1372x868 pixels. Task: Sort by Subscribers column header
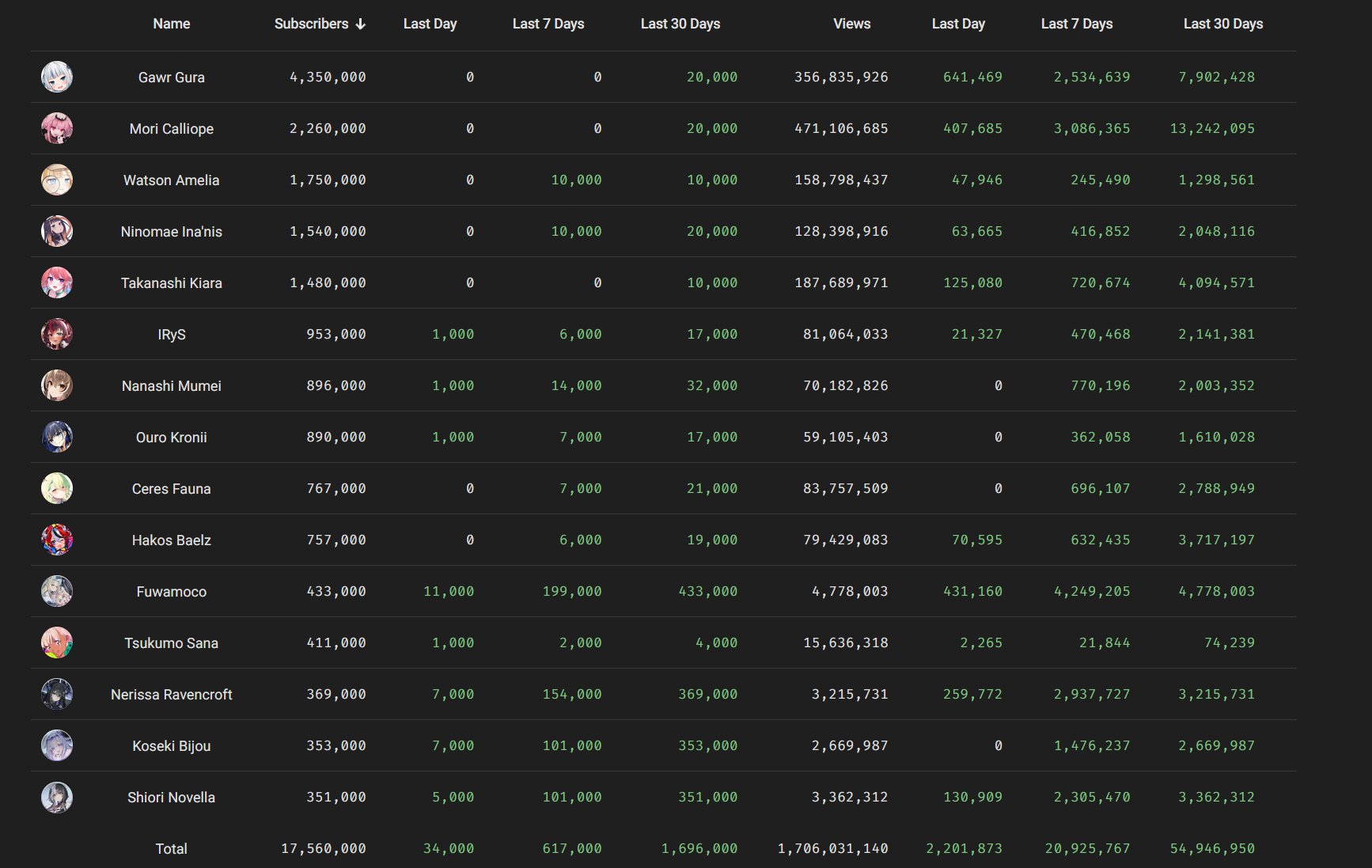click(x=312, y=24)
